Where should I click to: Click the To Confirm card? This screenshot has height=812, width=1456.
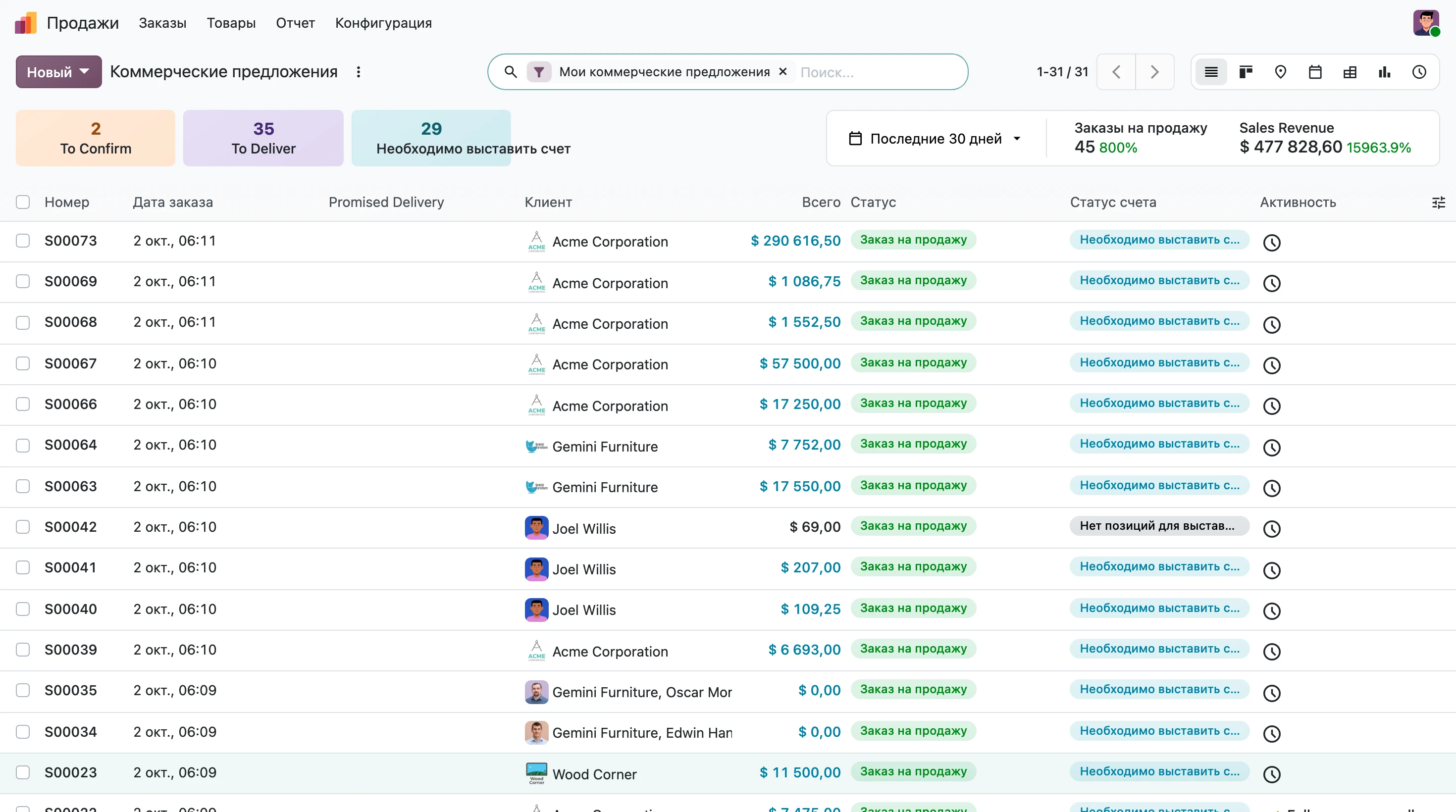click(96, 138)
